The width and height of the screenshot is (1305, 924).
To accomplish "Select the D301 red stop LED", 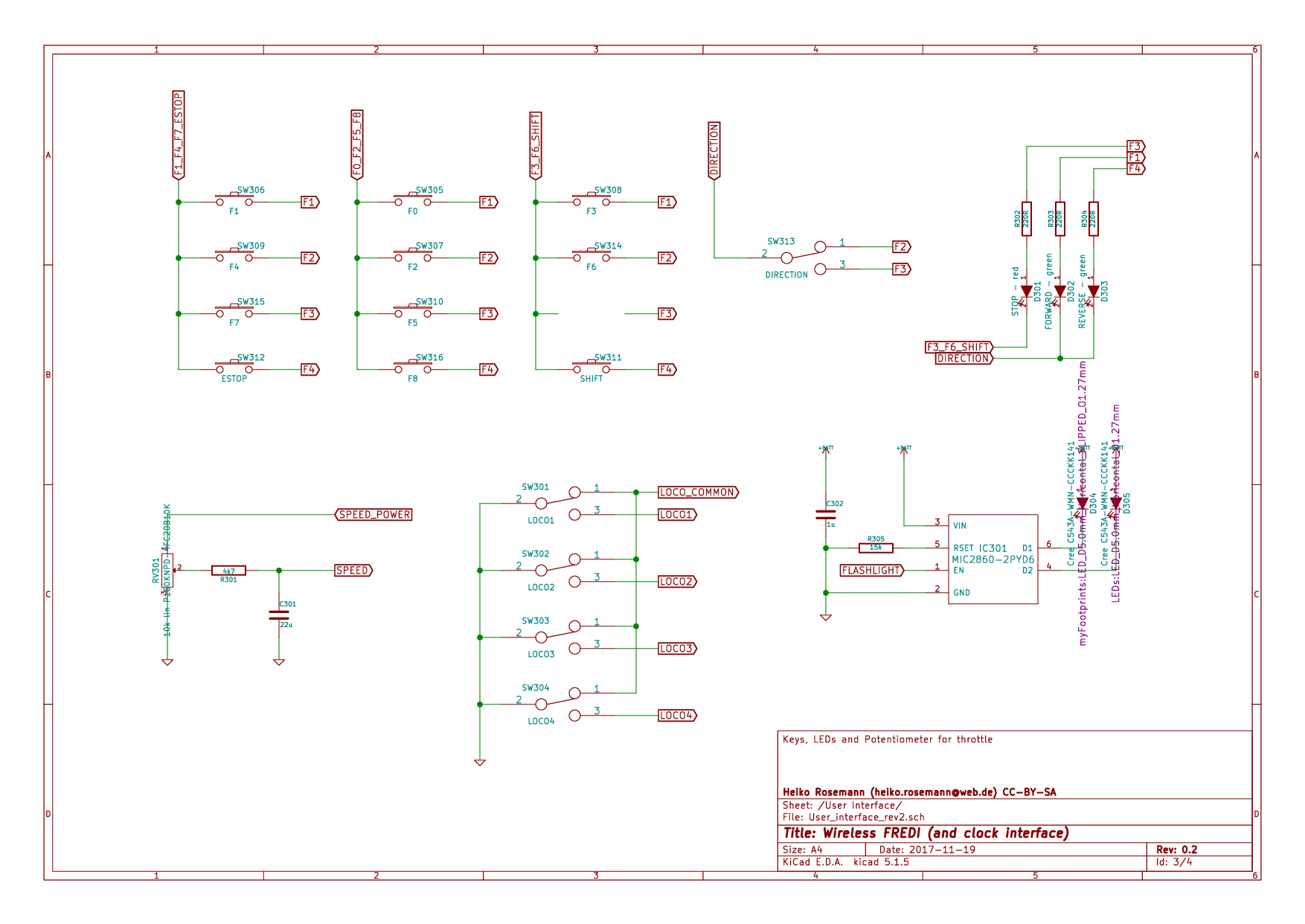I will coord(1027,292).
